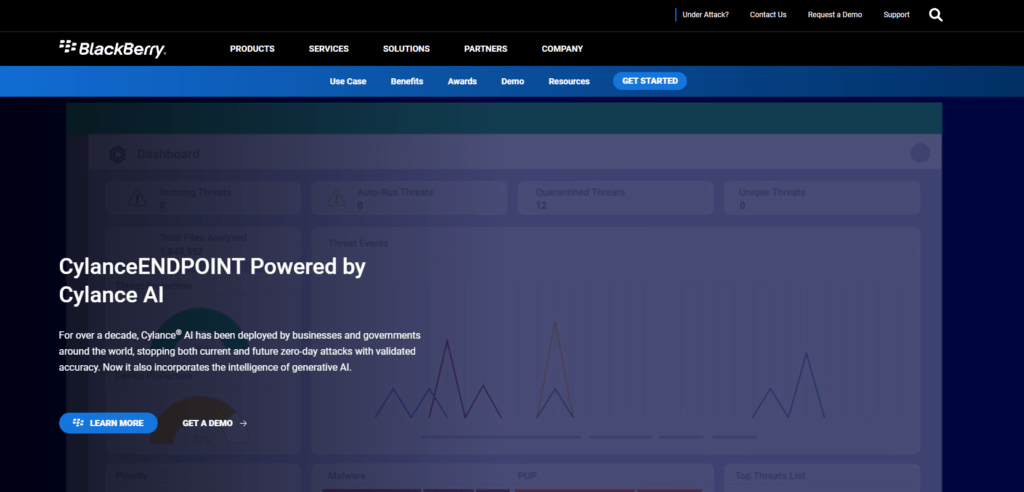Image resolution: width=1024 pixels, height=492 pixels.
Task: Expand the Company navigation menu
Action: point(562,49)
